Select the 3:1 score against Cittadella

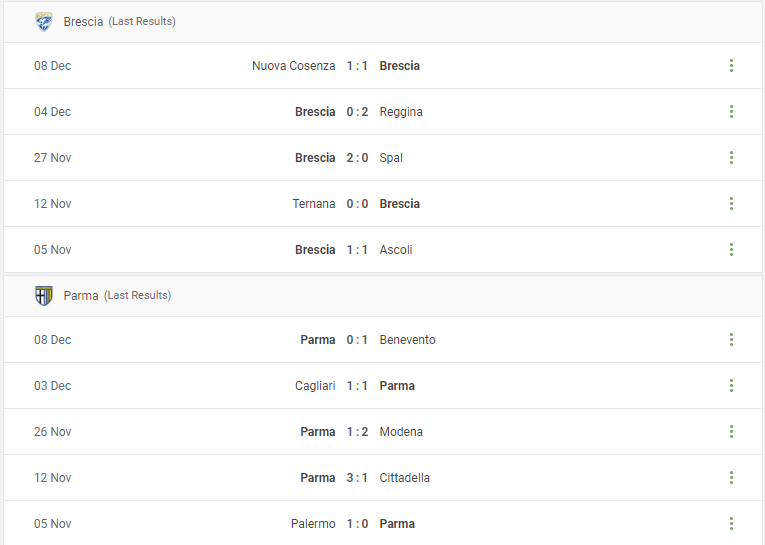[x=357, y=478]
